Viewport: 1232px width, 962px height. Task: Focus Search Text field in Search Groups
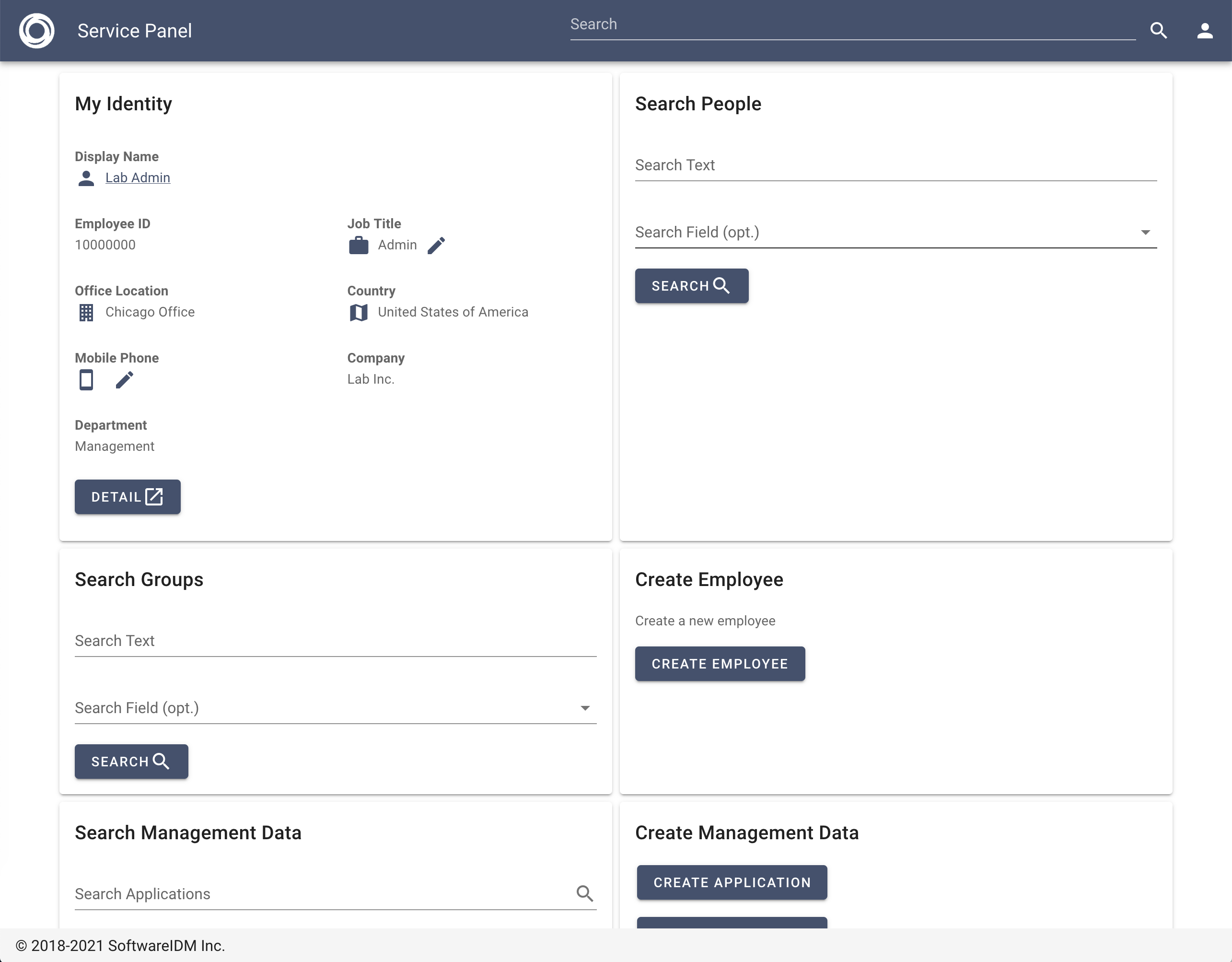tap(336, 641)
